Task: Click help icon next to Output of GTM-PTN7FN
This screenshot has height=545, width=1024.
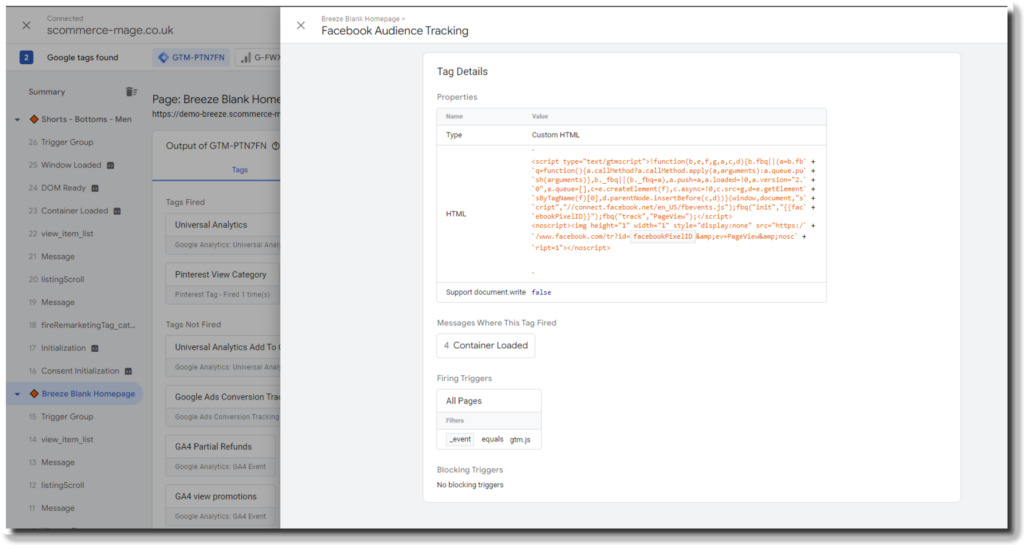Action: point(275,146)
